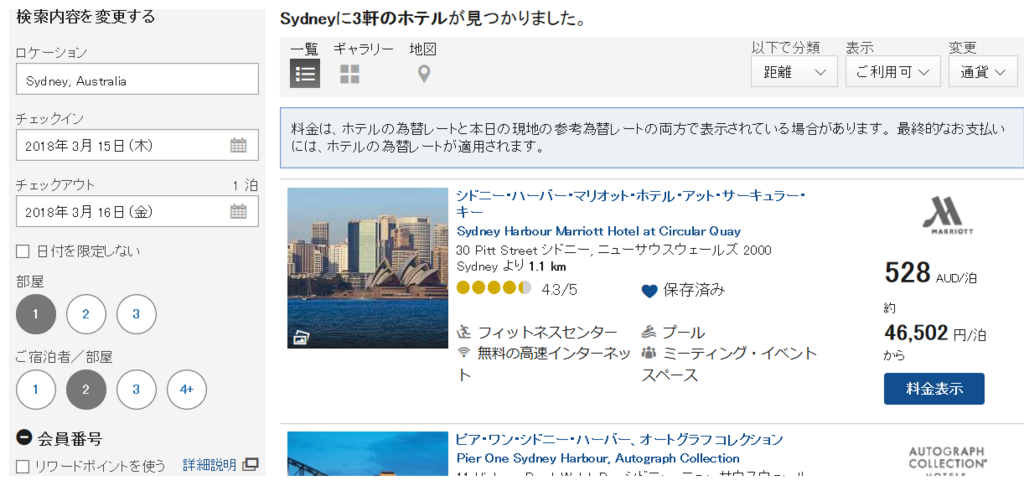Switch to list view icon
The height and width of the screenshot is (491, 1024).
coord(305,73)
